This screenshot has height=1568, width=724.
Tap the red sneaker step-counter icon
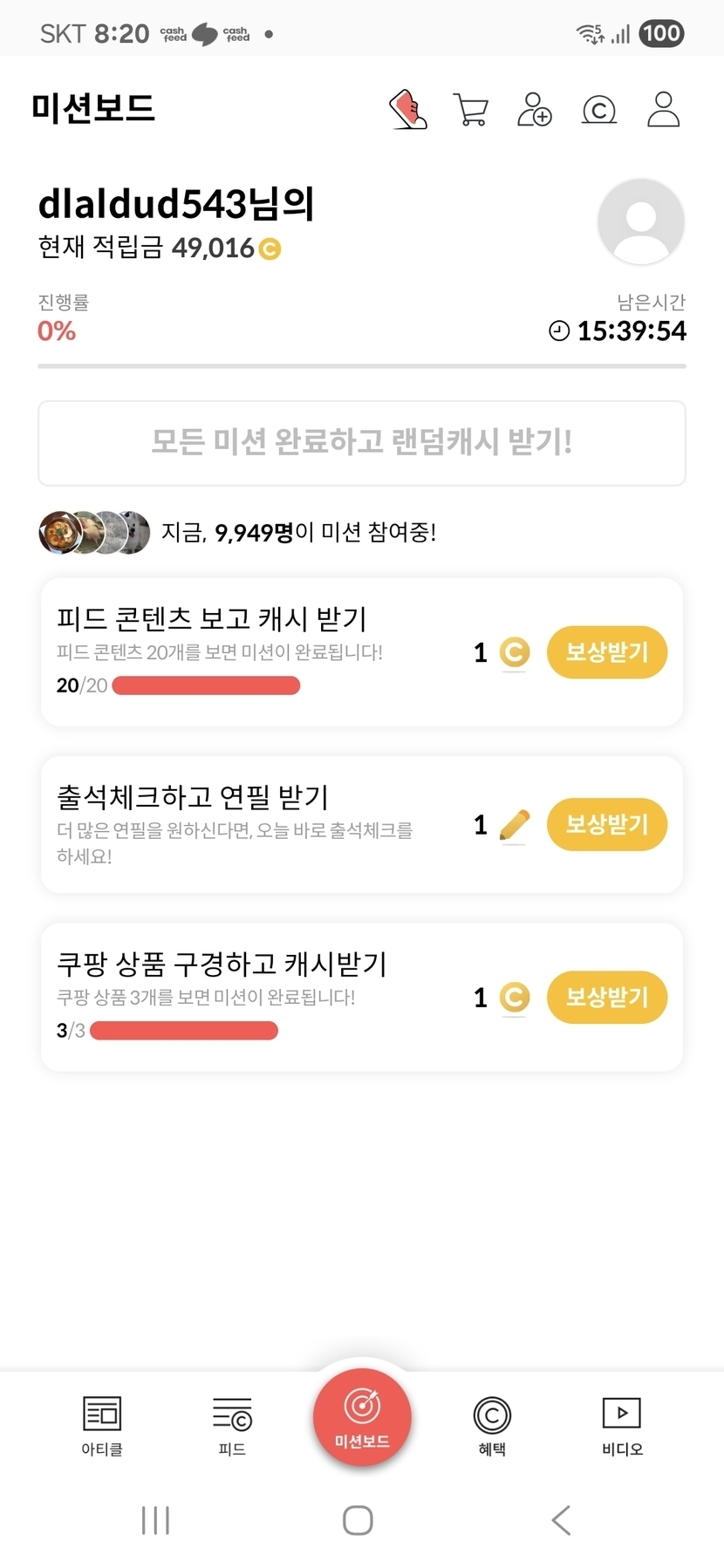click(x=407, y=110)
